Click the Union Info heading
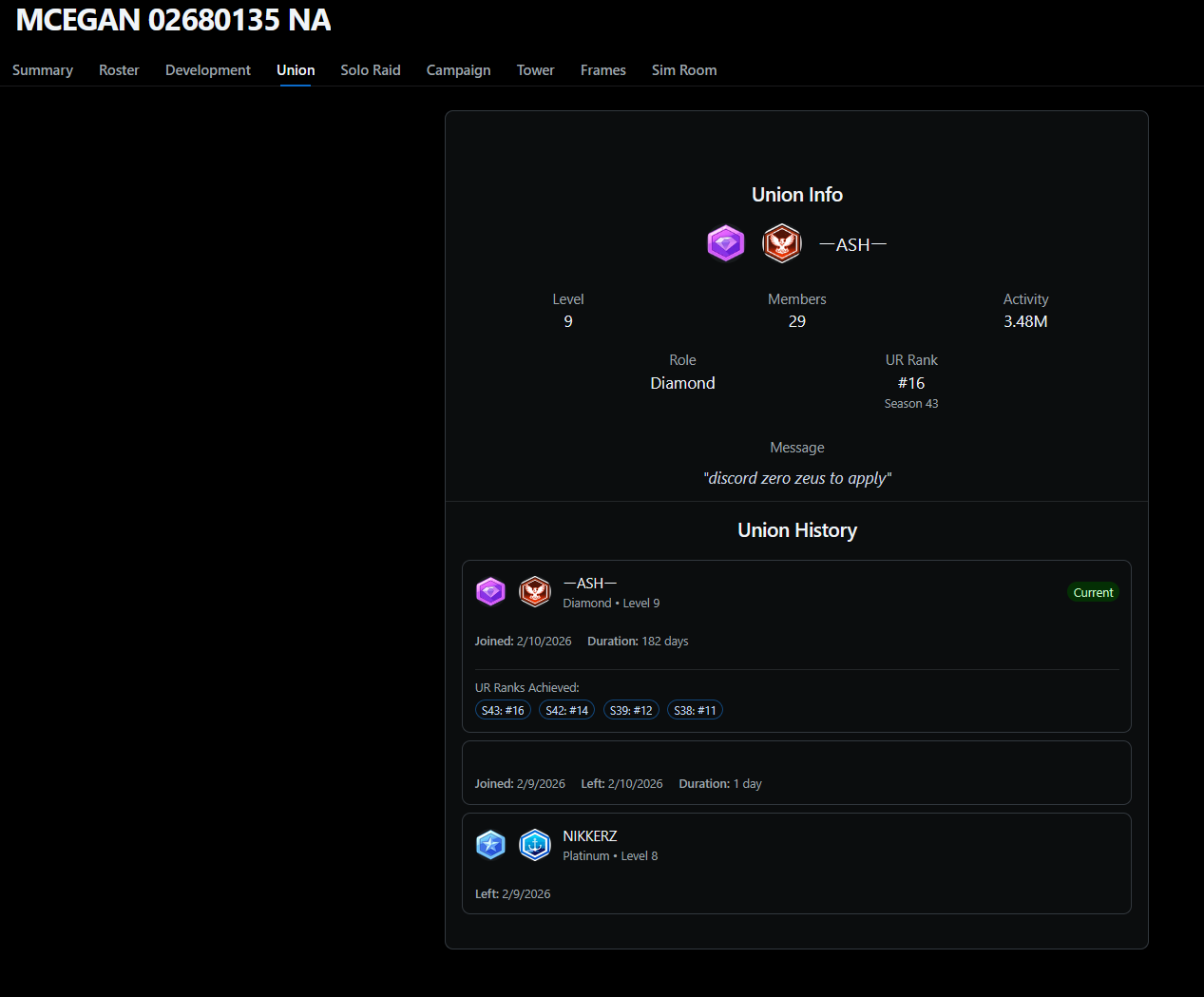Viewport: 1204px width, 997px height. click(x=797, y=195)
